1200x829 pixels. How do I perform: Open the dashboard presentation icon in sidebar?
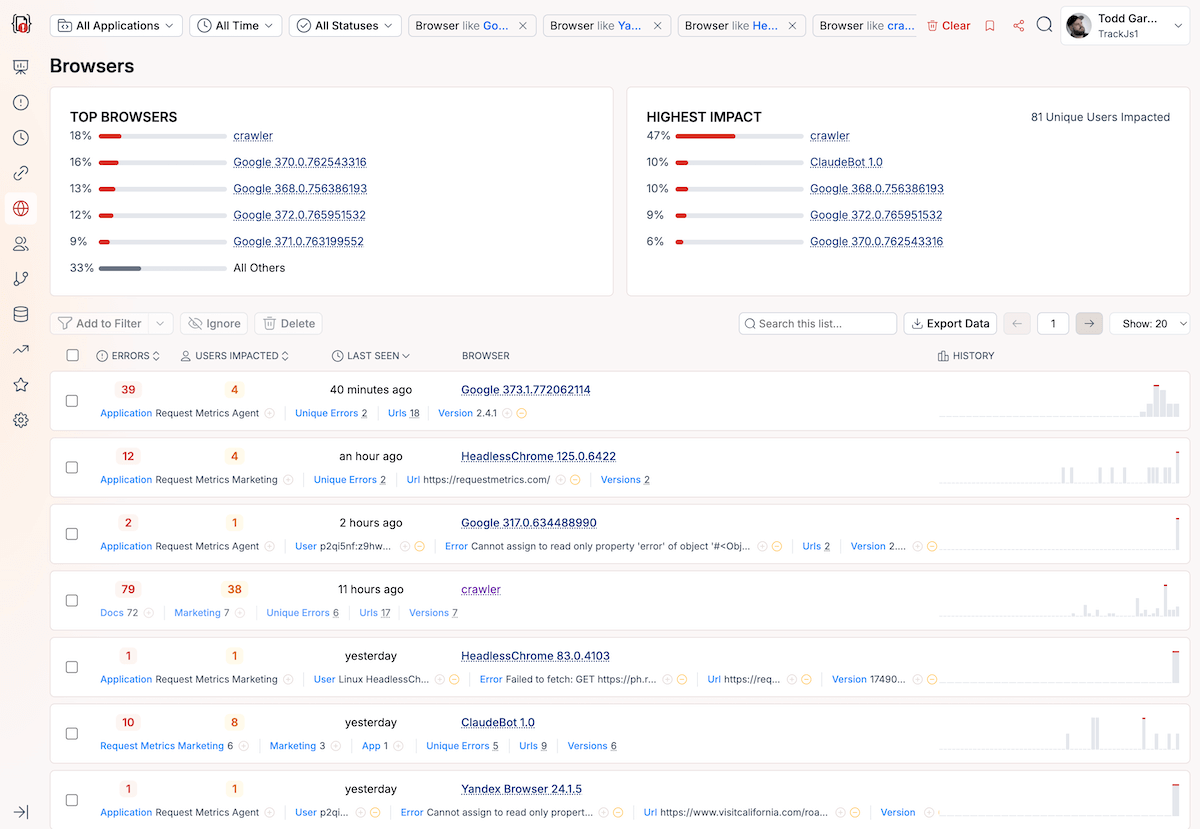[x=20, y=67]
